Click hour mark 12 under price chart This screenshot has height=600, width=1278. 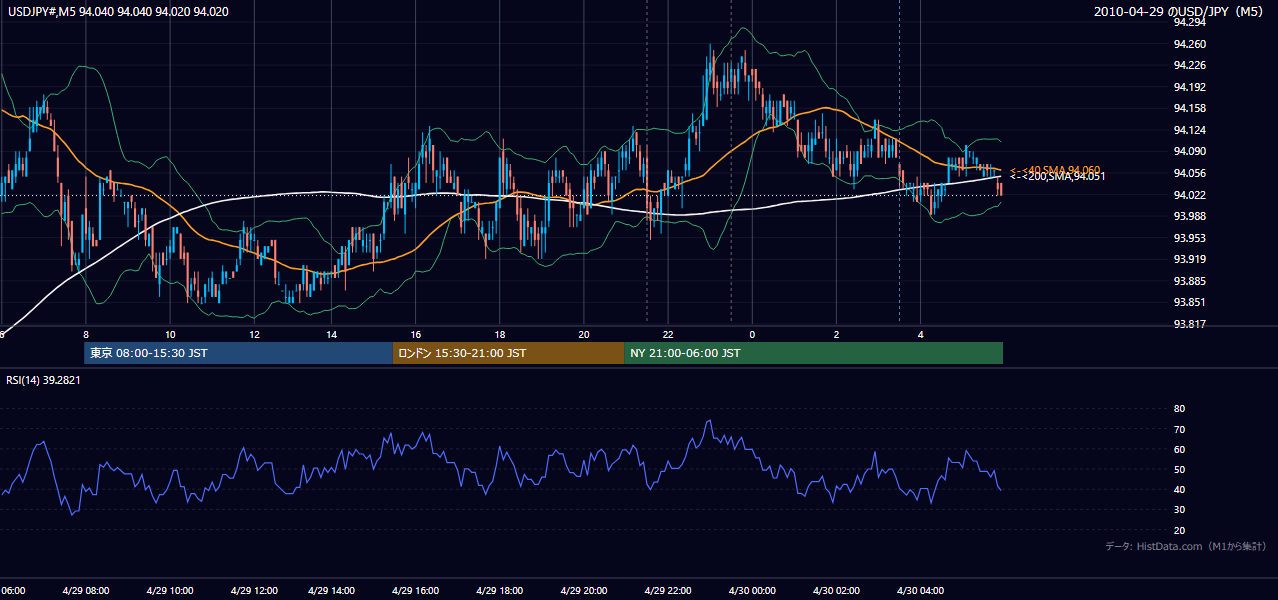(254, 334)
